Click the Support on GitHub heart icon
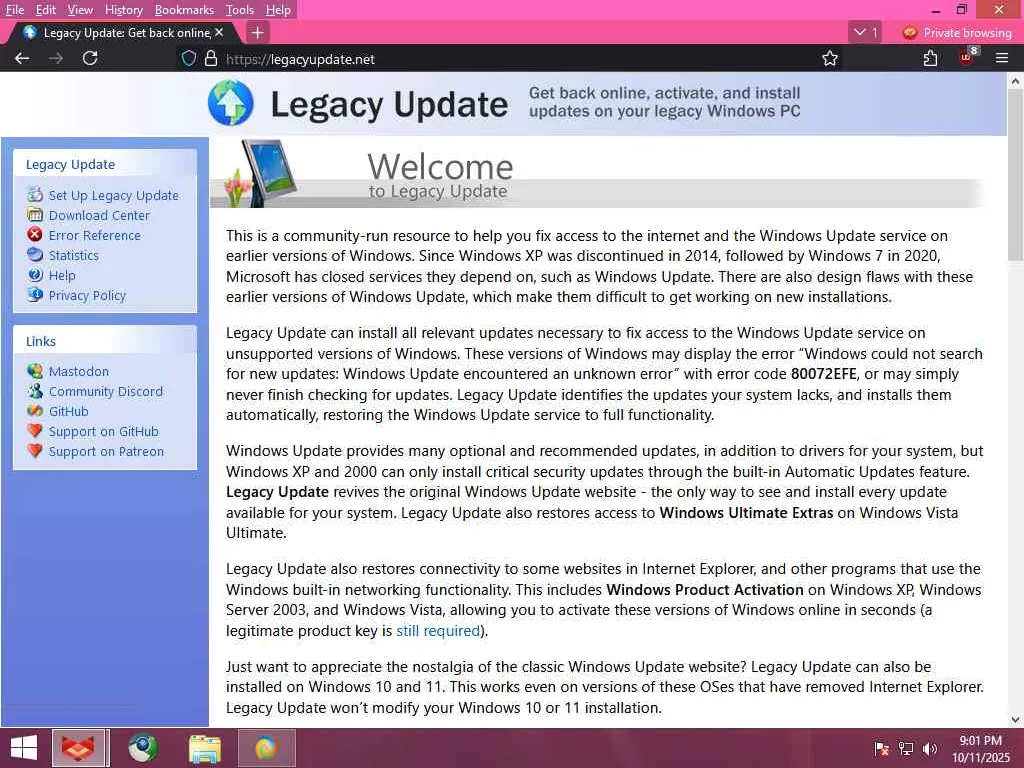Screen dimensions: 1024x768 coord(35,431)
